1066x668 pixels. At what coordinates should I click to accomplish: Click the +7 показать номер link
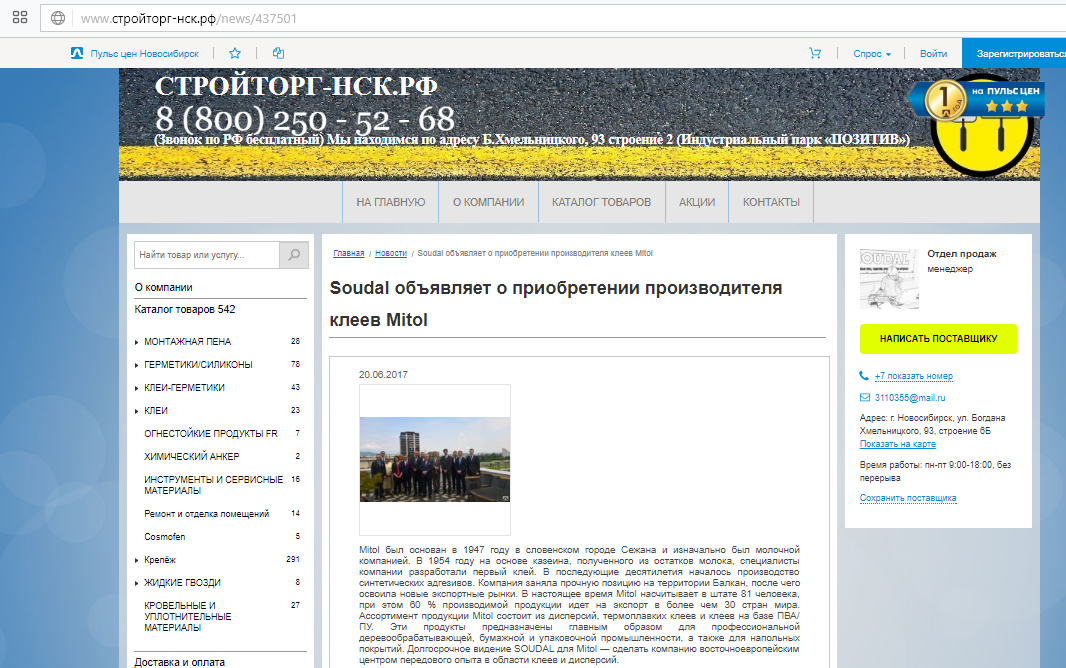point(914,376)
